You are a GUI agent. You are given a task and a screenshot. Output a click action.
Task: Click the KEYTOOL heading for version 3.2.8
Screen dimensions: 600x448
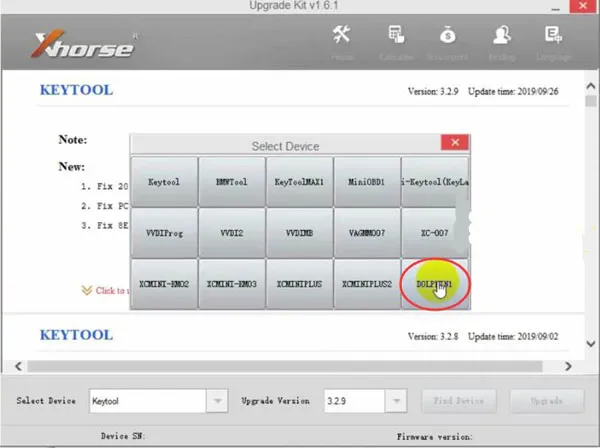tap(77, 335)
